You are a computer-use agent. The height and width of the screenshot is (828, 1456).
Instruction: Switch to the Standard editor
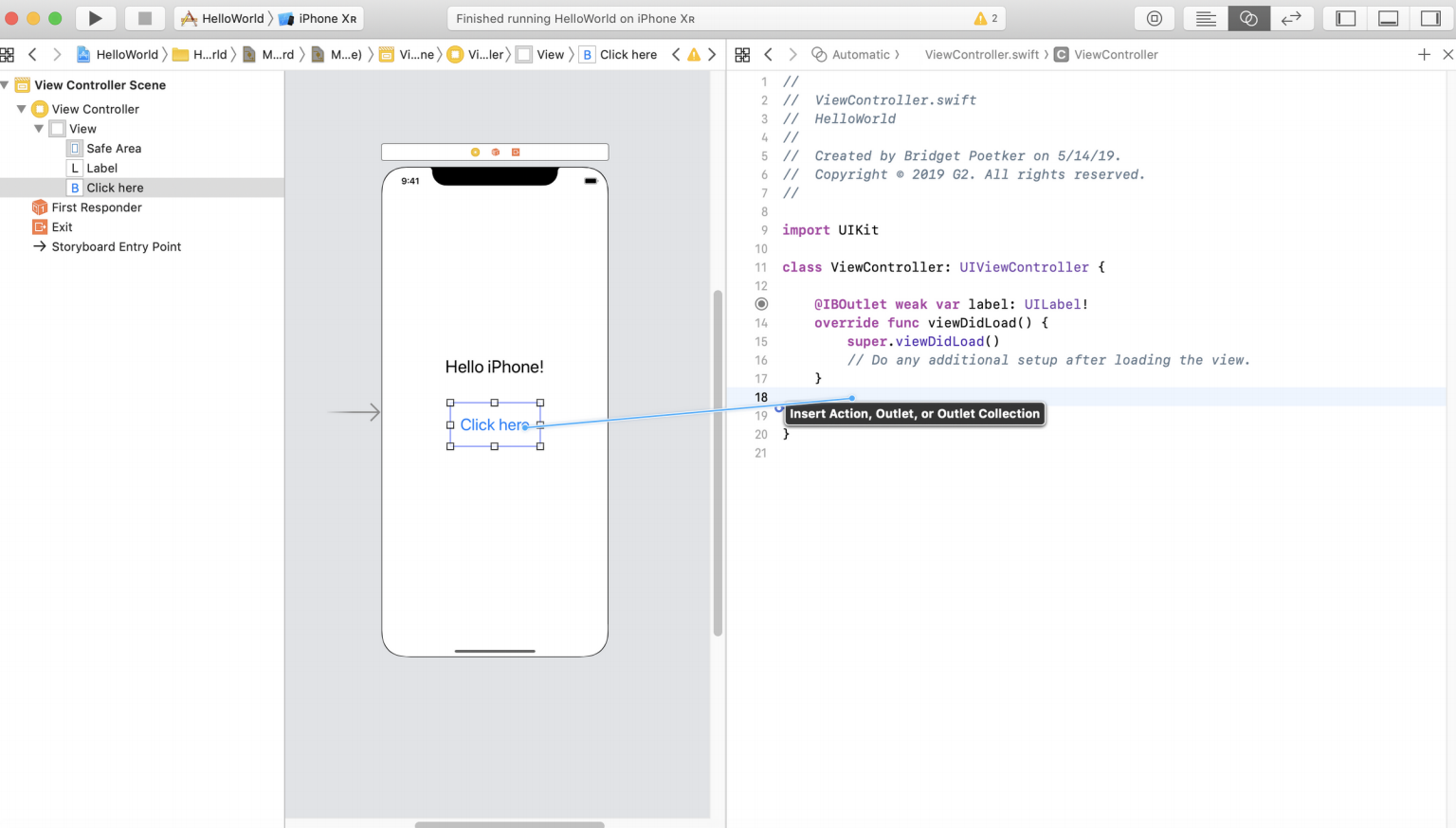click(1206, 18)
